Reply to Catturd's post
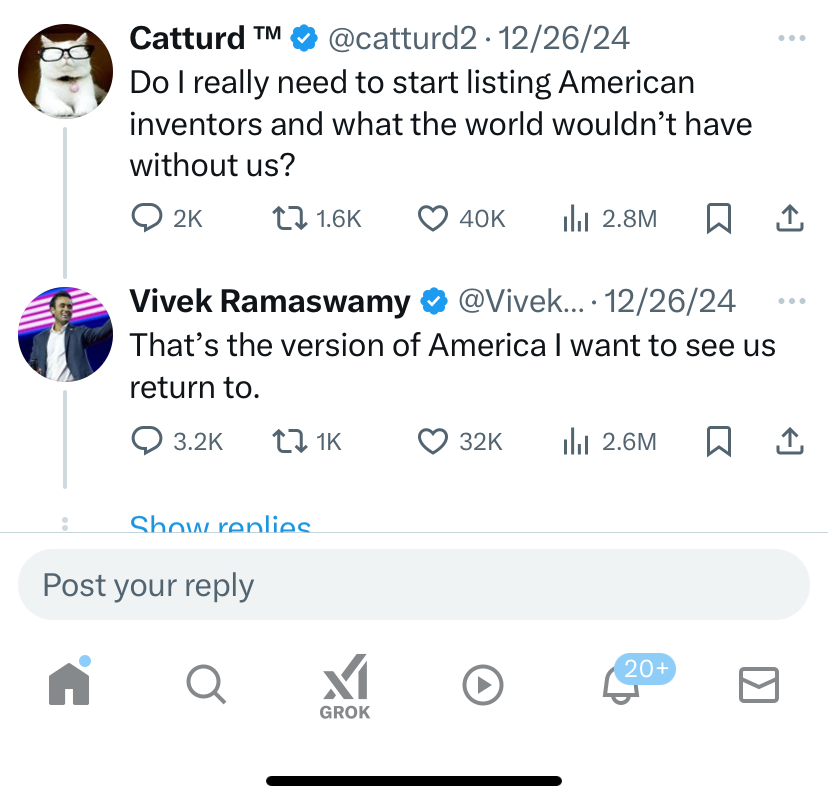The image size is (828, 802). pos(147,218)
